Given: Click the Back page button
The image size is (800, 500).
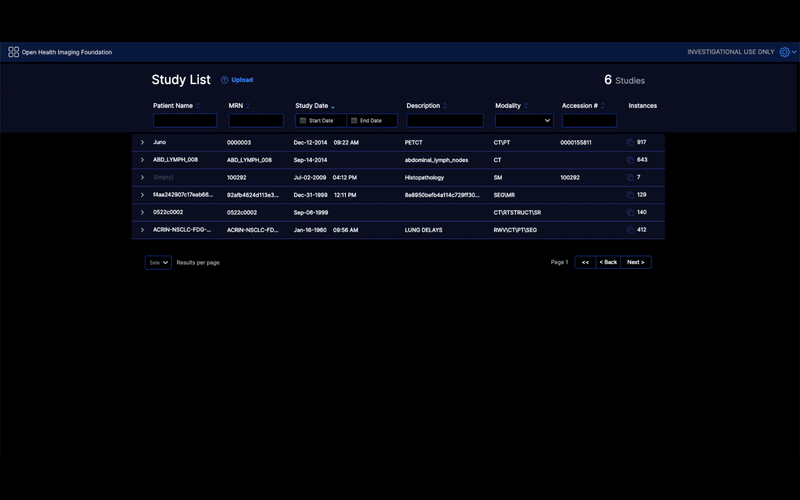Looking at the screenshot, I should pos(608,263).
